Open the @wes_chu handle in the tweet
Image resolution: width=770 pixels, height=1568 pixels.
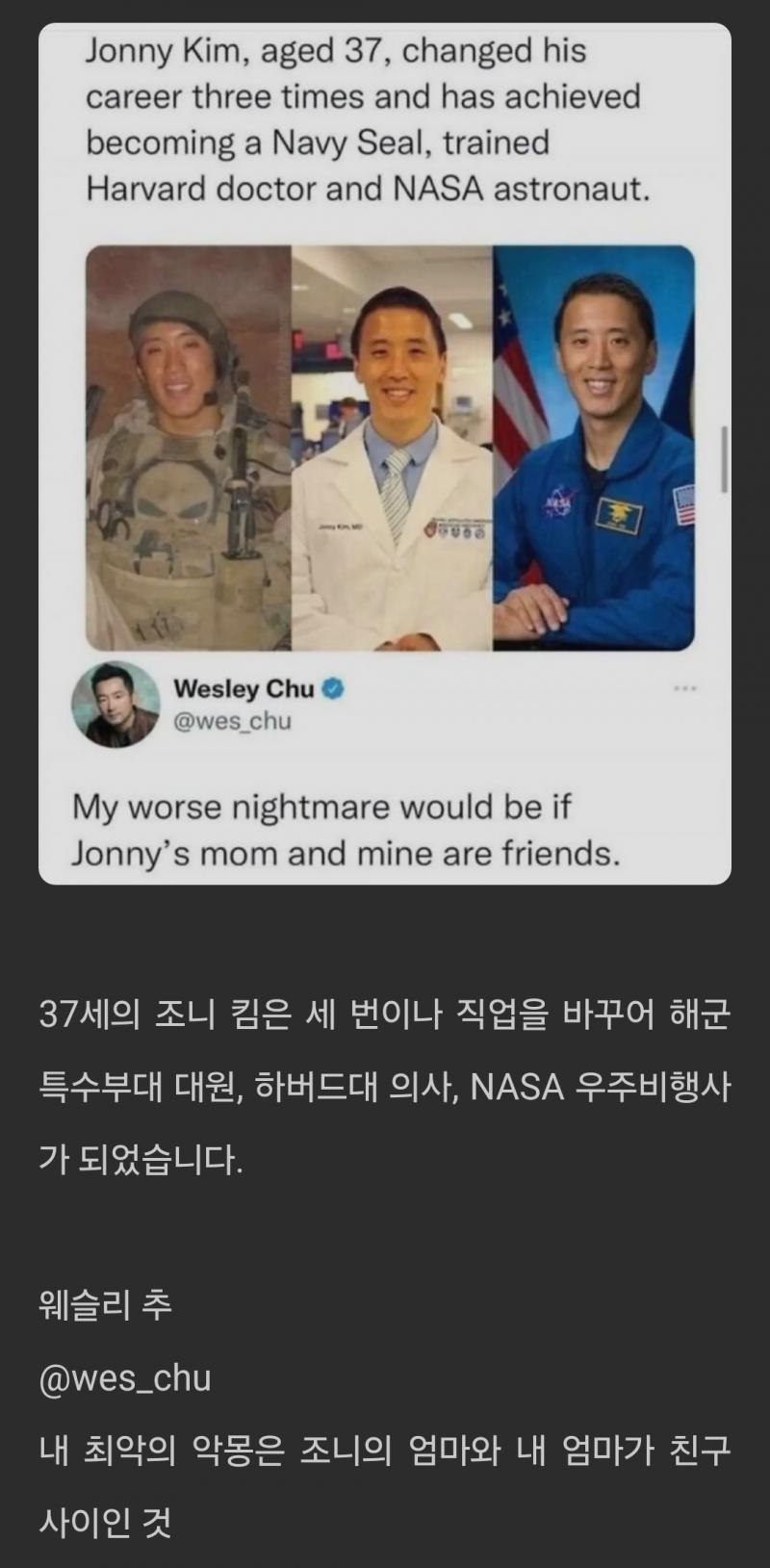(x=232, y=721)
